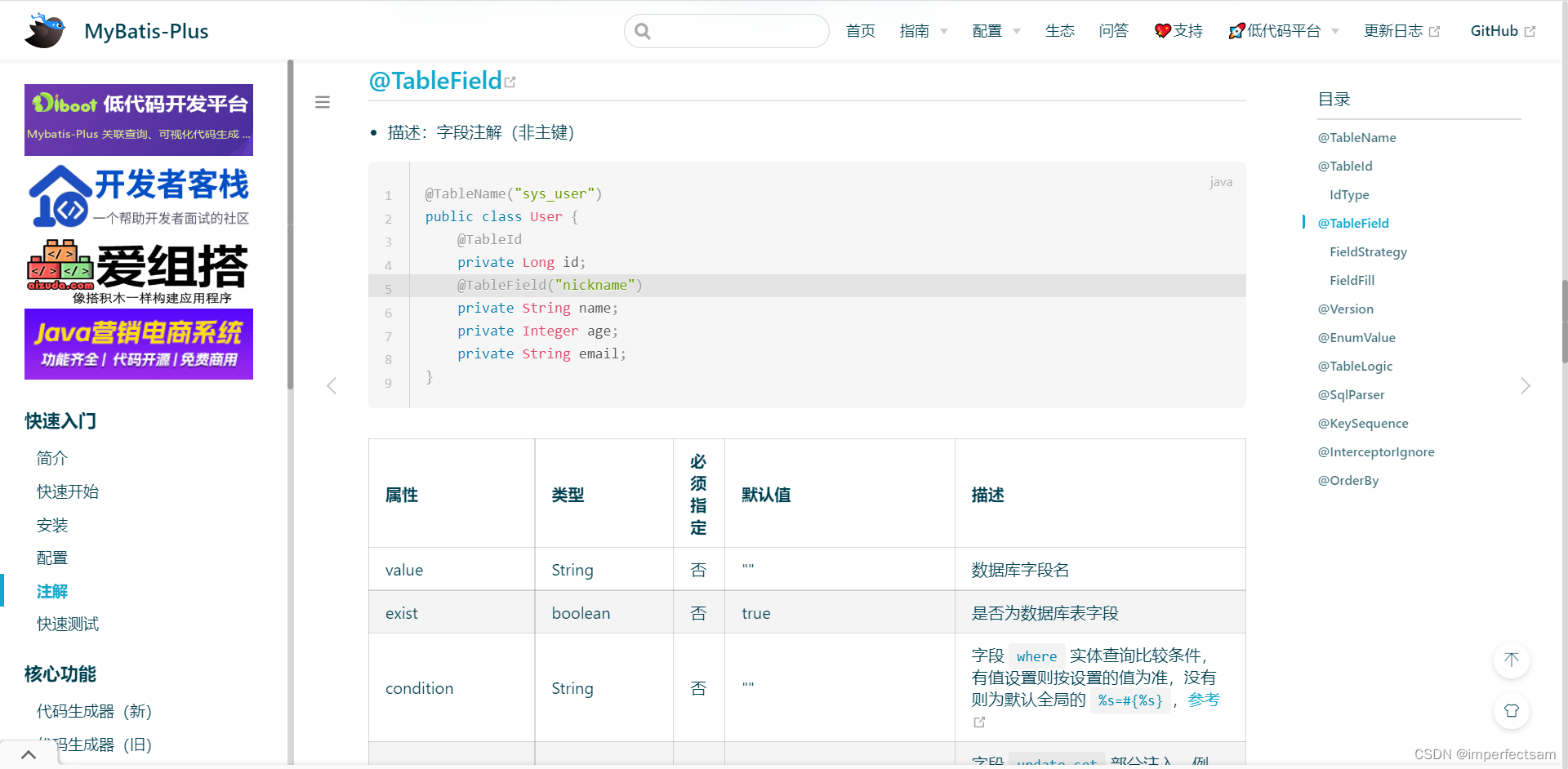Click the MyBatis-Plus bird logo
This screenshot has height=769, width=1568.
coord(46,31)
